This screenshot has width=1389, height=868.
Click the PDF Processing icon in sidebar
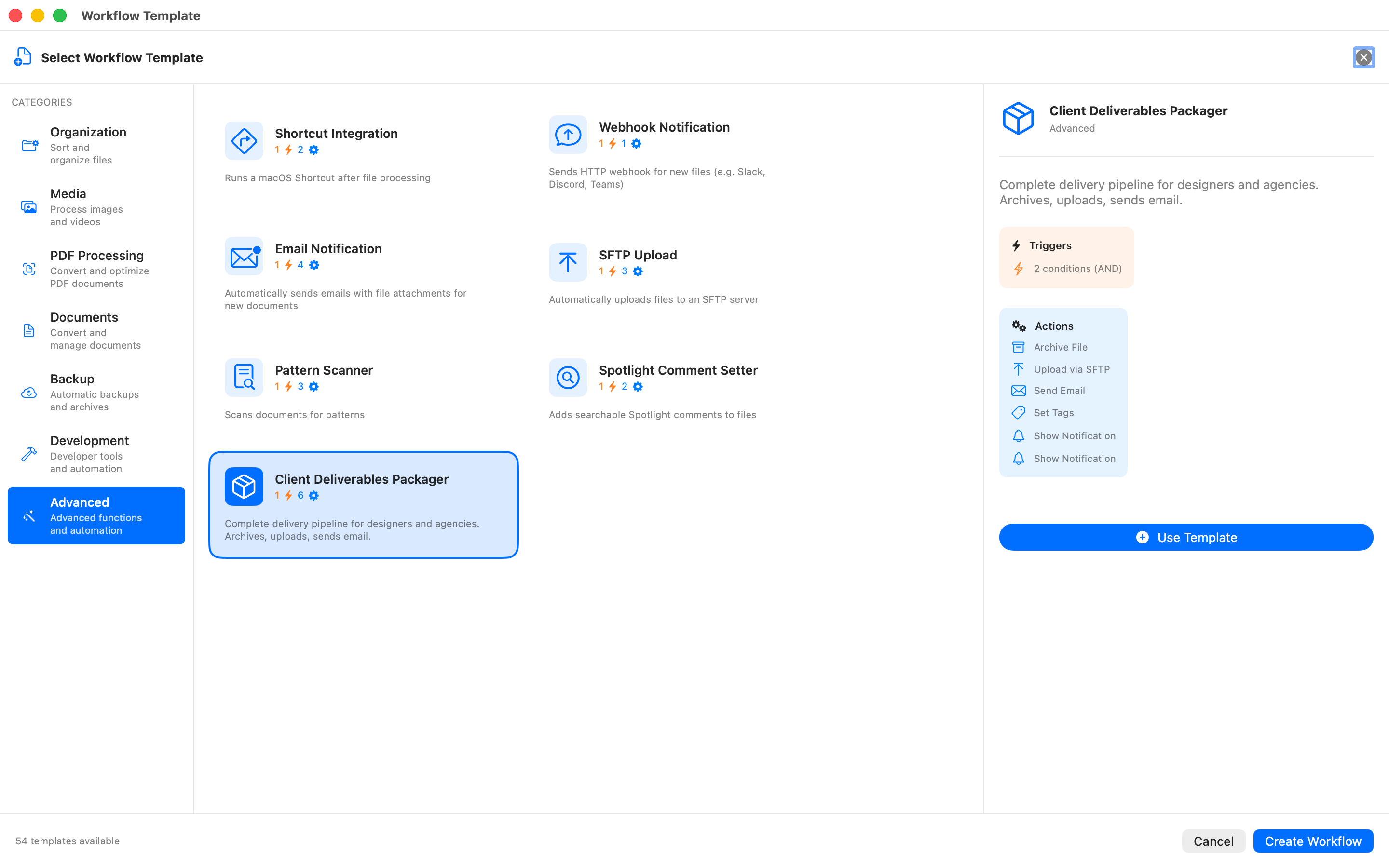coord(29,269)
